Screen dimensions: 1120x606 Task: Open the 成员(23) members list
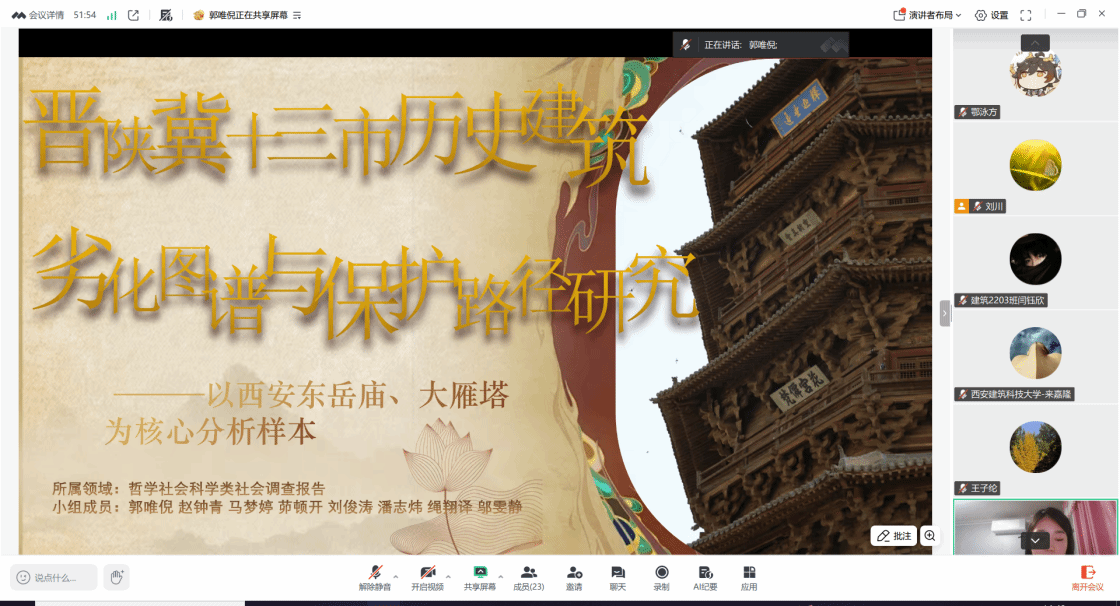[528, 577]
